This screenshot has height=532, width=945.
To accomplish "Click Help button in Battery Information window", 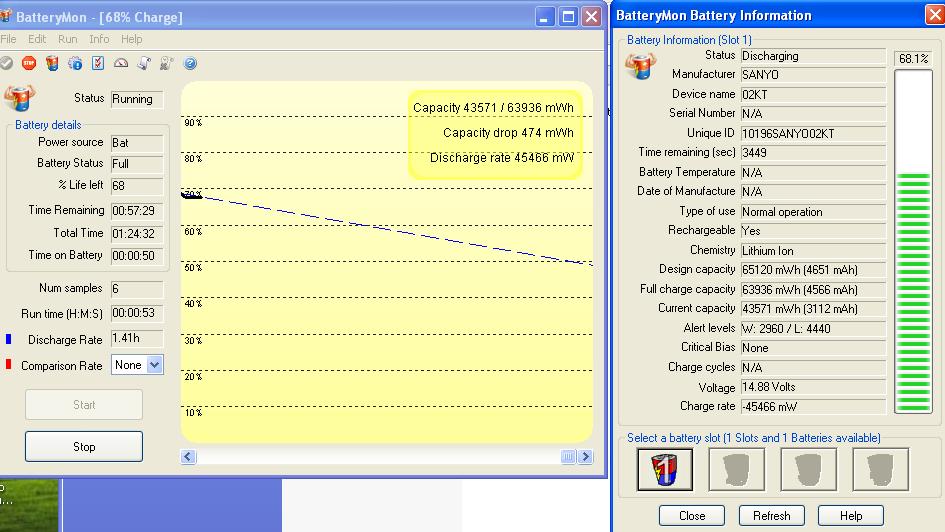I will pyautogui.click(x=851, y=516).
